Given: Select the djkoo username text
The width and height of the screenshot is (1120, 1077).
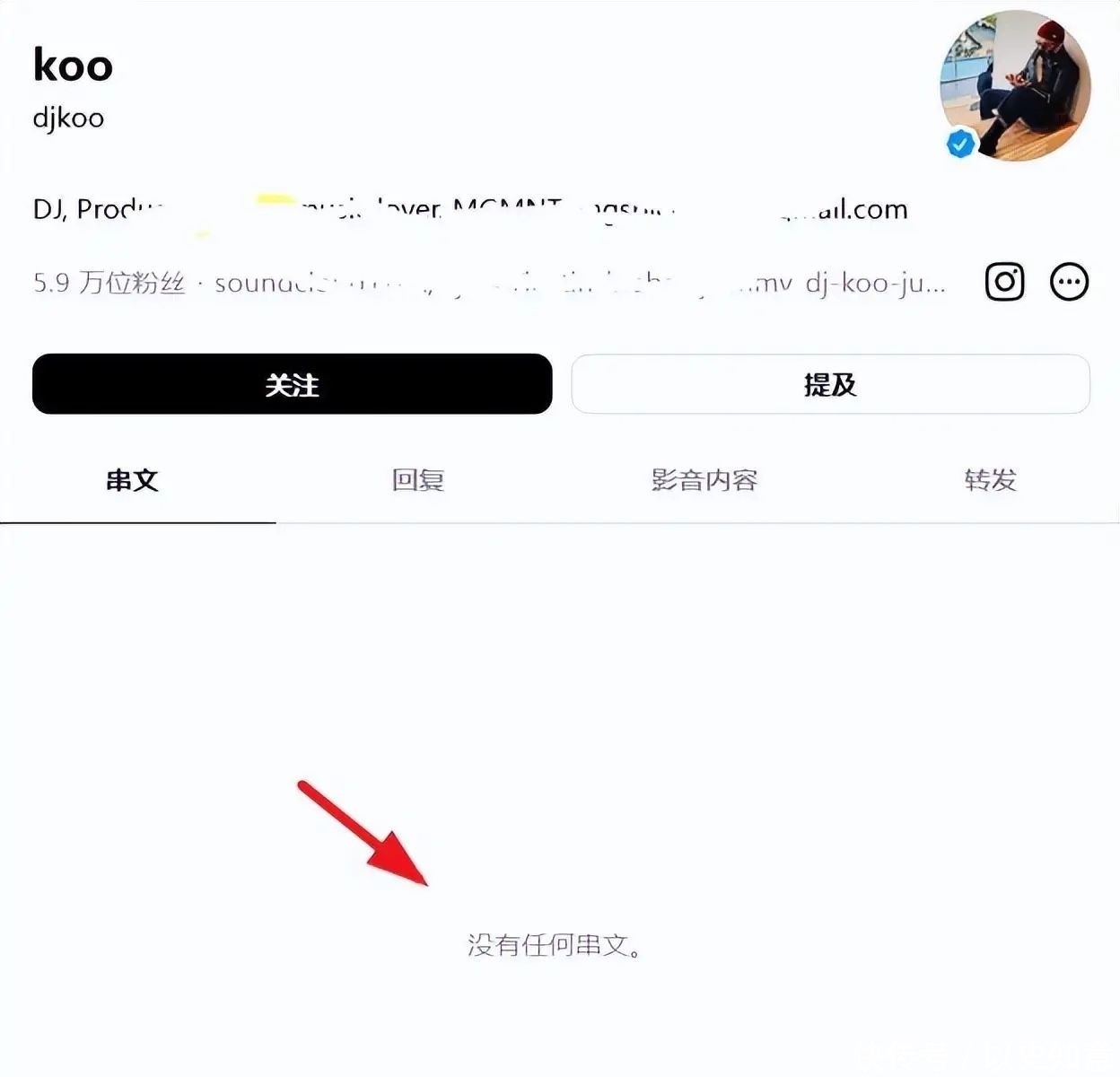Looking at the screenshot, I should 68,118.
